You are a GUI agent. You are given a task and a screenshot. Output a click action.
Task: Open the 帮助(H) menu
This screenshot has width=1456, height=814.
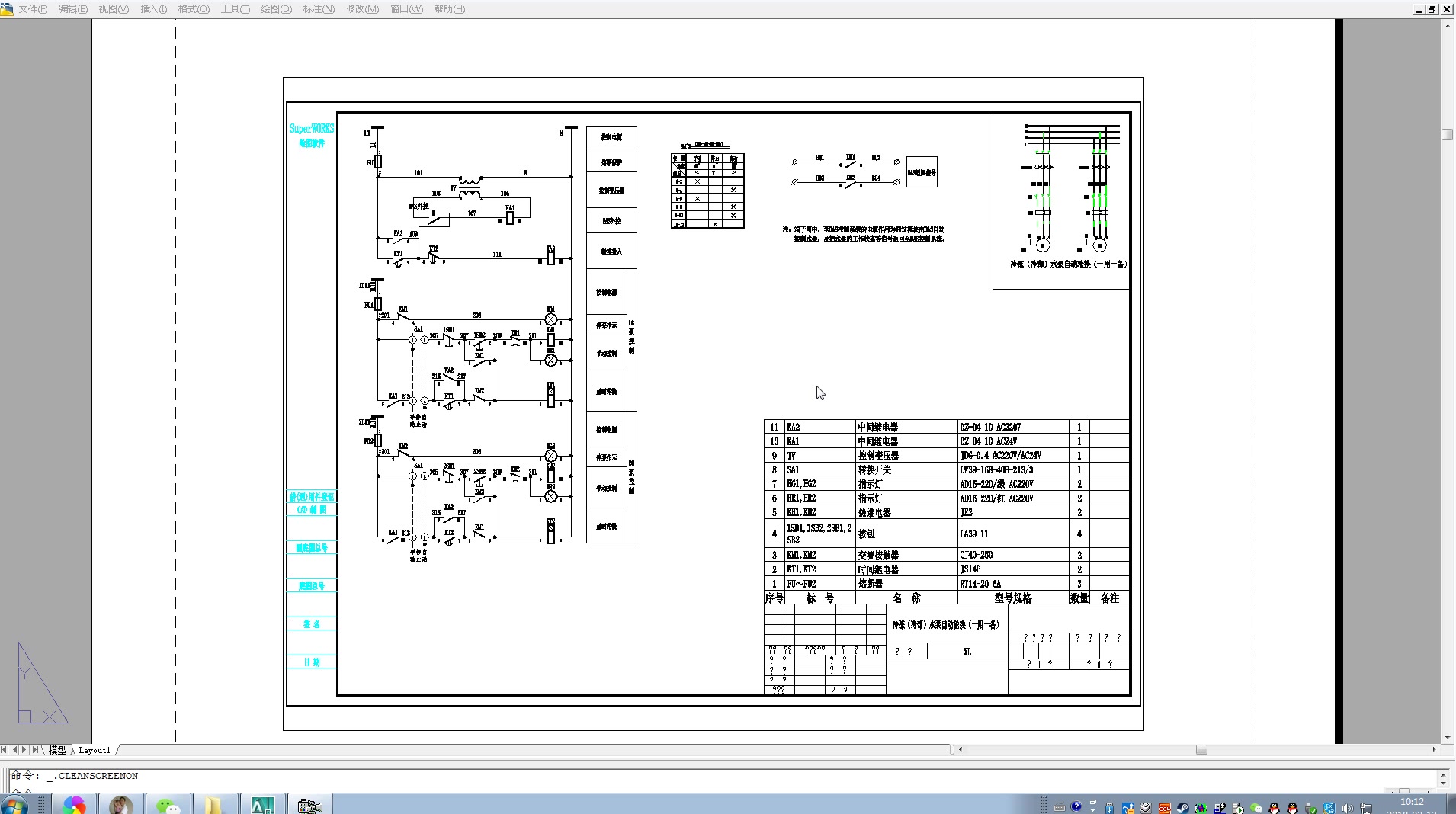(449, 9)
